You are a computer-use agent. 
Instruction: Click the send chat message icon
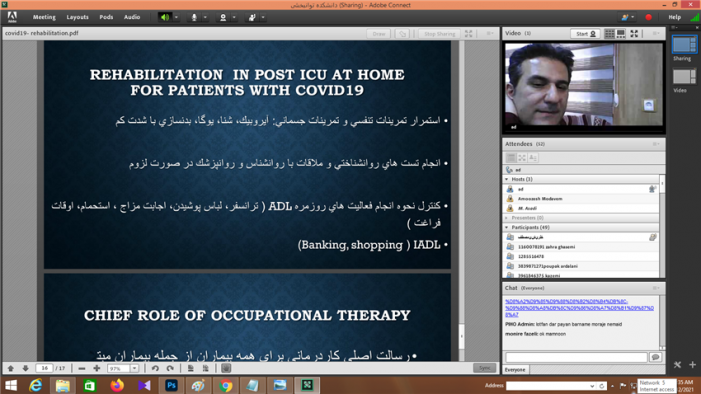655,357
